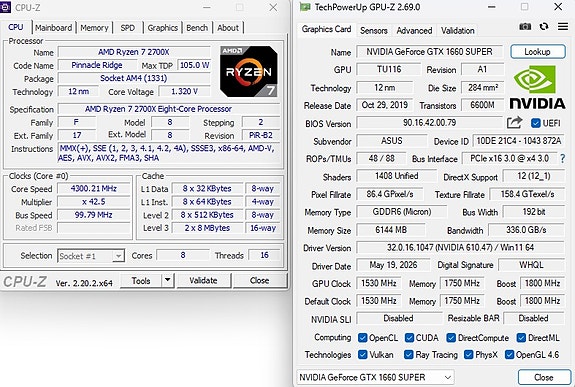Click the Max TDP value 105.0 W
The width and height of the screenshot is (575, 387).
[x=194, y=65]
